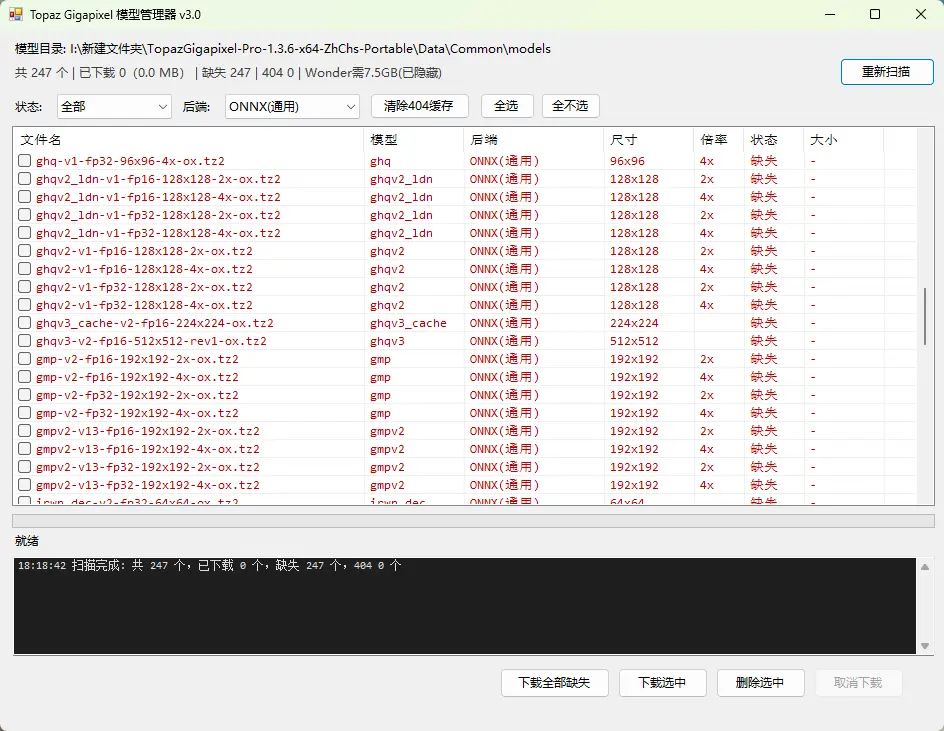Select file name ghqv2-v1-fp16-128x128-4x-ox.tz2

pos(144,269)
